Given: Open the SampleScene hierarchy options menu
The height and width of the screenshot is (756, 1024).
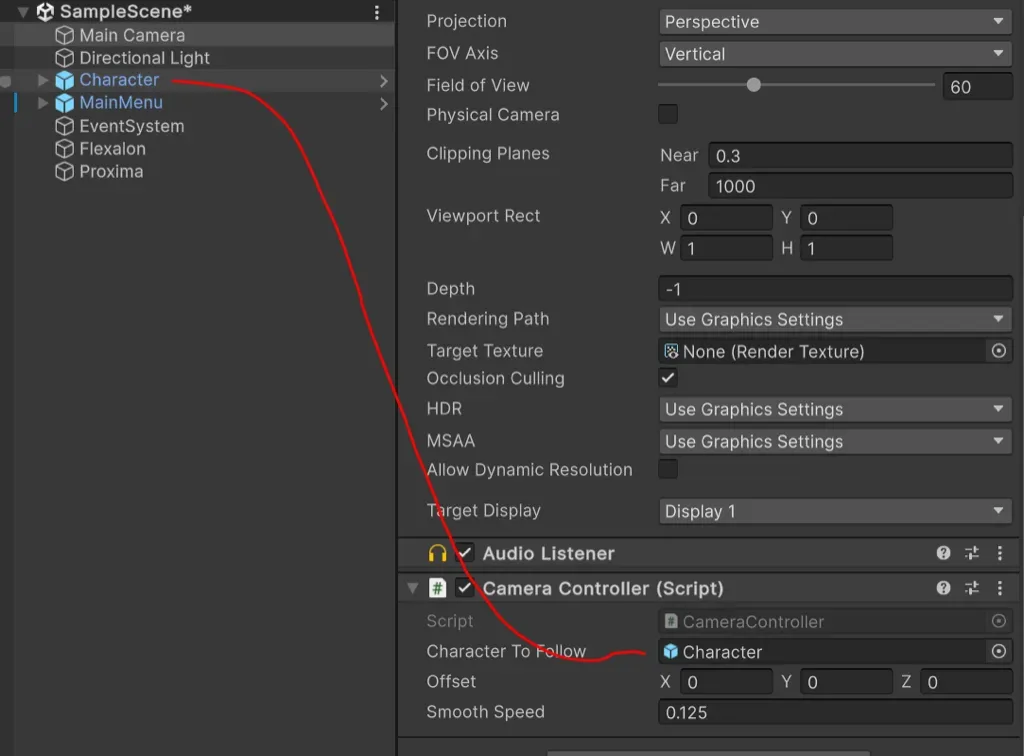Looking at the screenshot, I should (377, 13).
